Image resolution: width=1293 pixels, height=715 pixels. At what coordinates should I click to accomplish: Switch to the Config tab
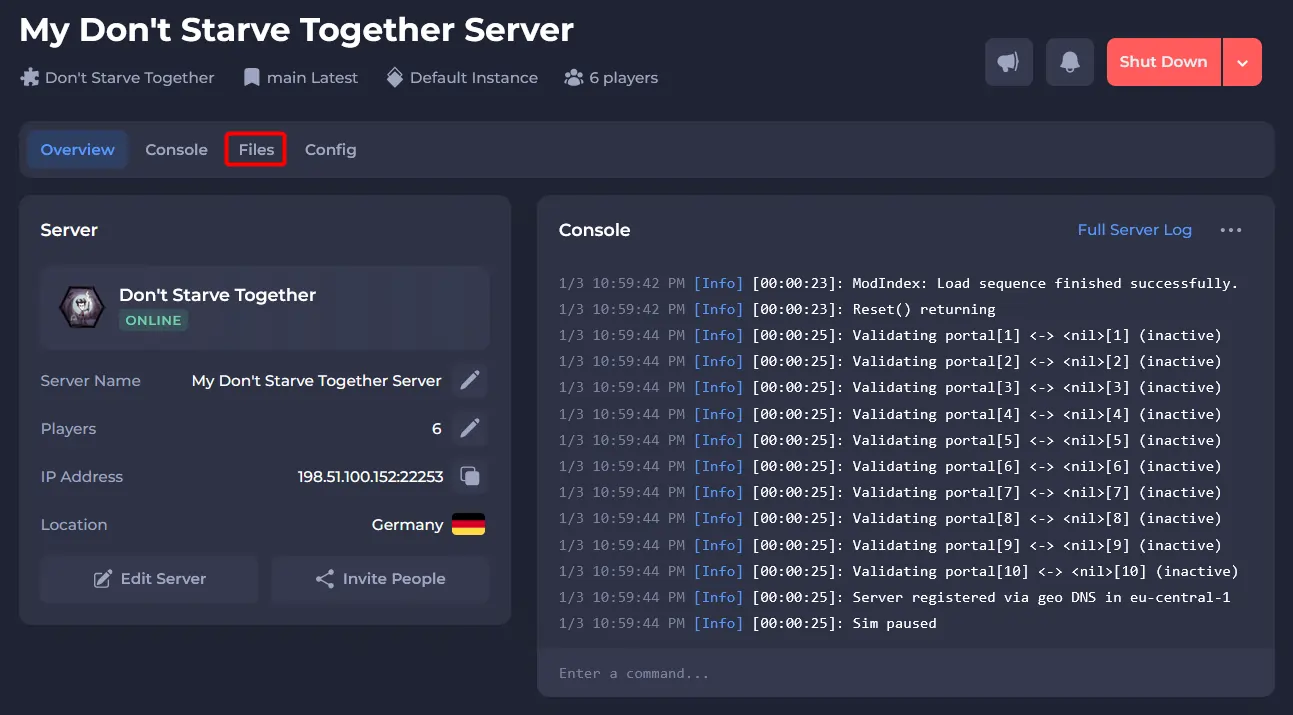[331, 150]
